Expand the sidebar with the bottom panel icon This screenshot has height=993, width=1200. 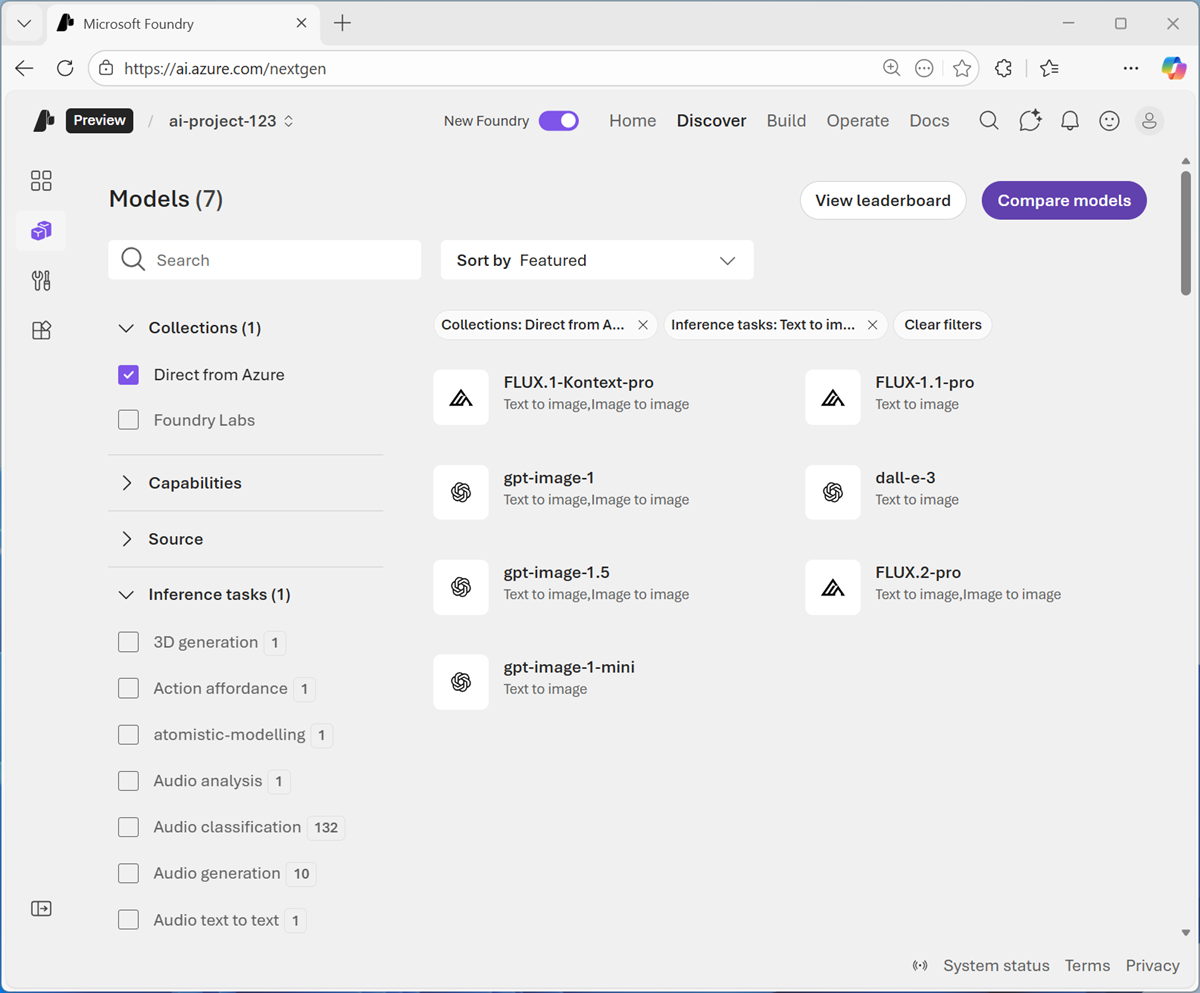pos(41,908)
